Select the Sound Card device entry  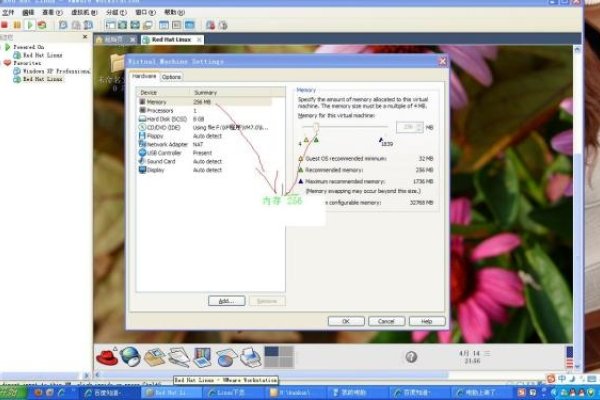click(x=160, y=161)
